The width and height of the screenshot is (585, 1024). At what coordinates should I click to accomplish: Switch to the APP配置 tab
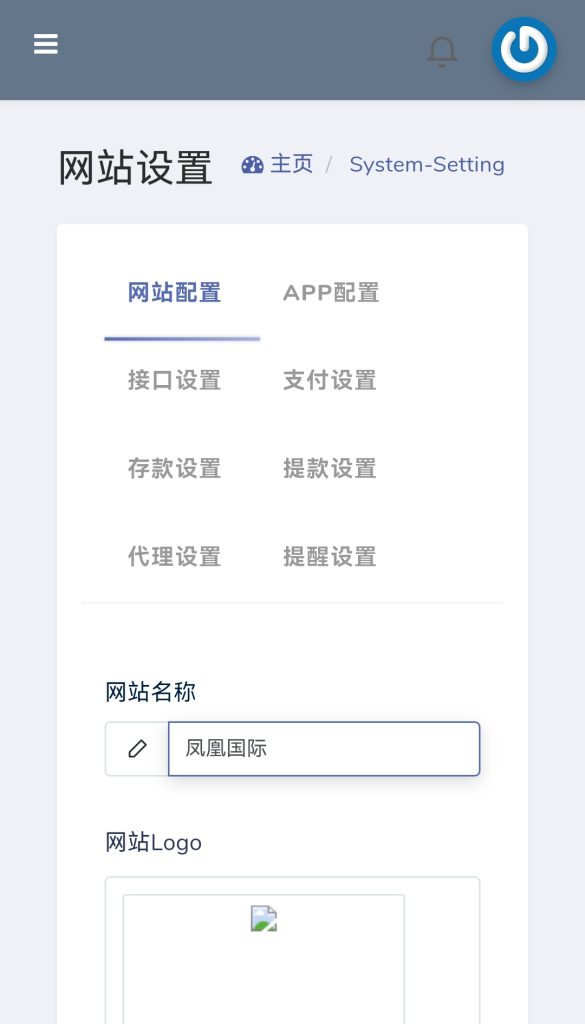[331, 292]
